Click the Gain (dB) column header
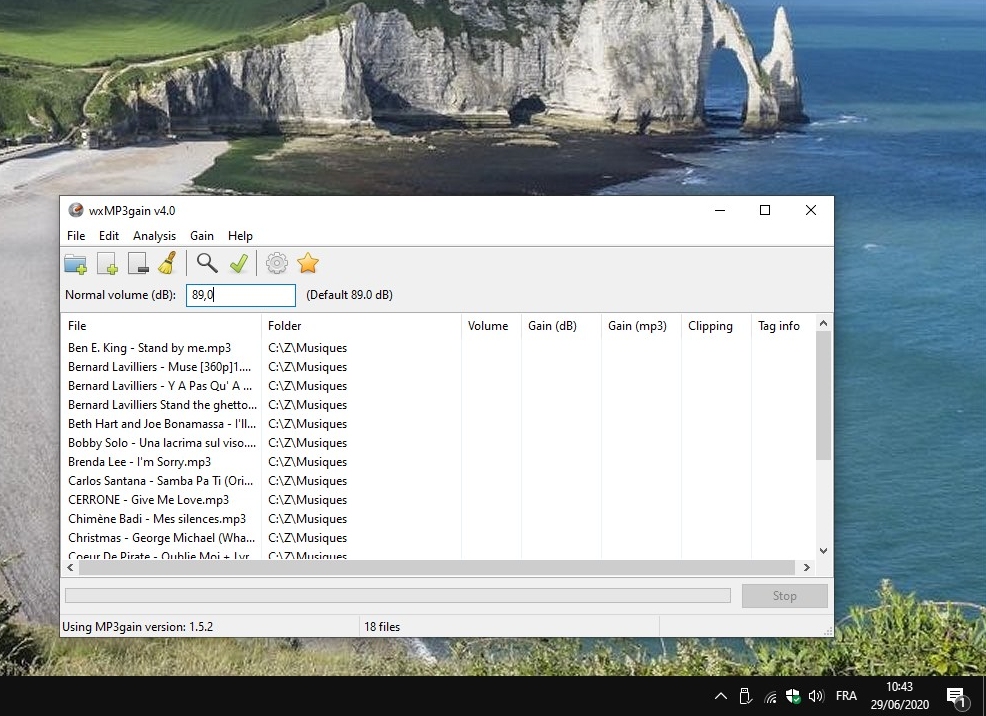Viewport: 986px width, 716px height. [561, 326]
